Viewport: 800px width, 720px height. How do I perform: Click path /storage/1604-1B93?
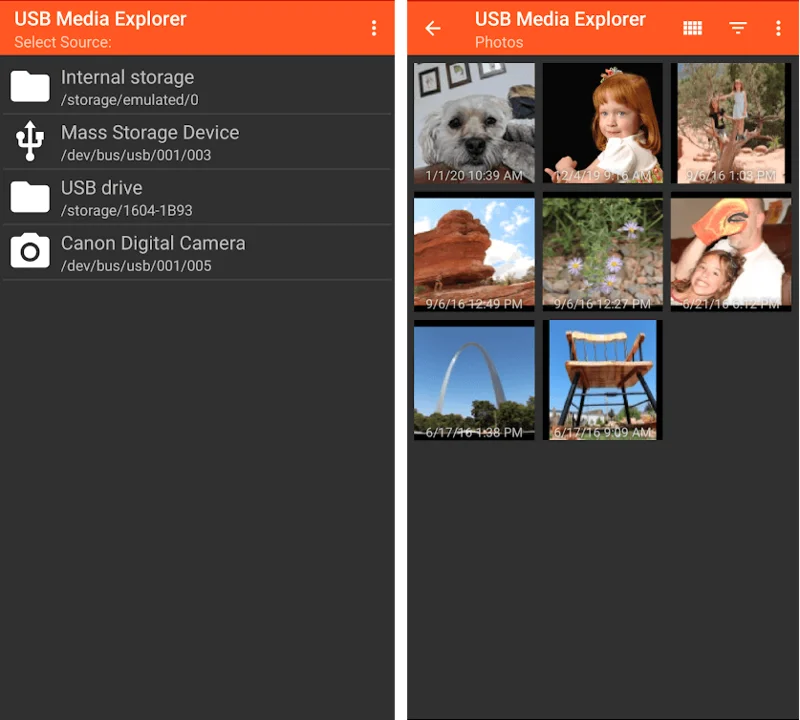(x=127, y=211)
